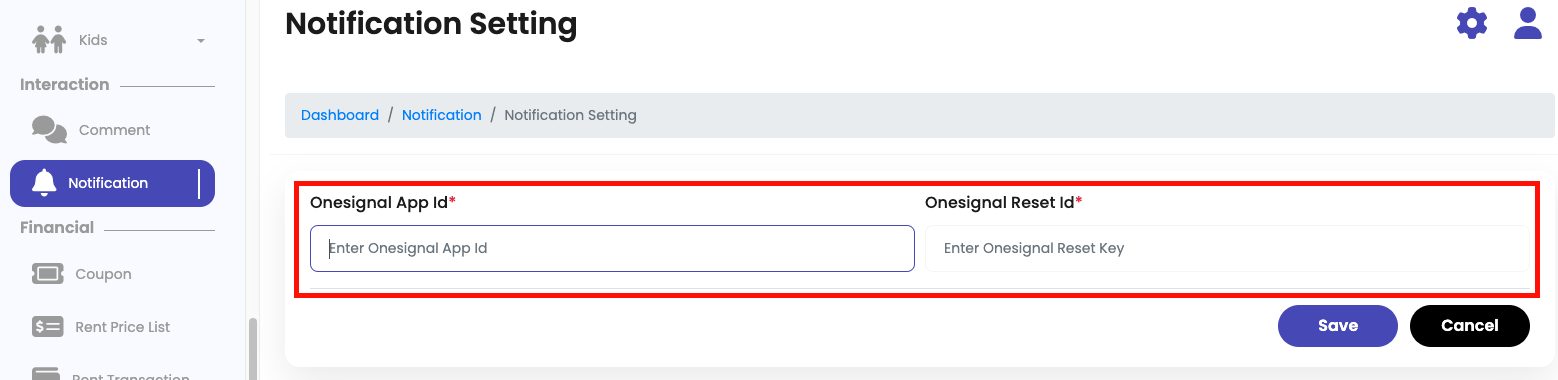Follow the Notification breadcrumb link
This screenshot has height=380, width=1558.
442,115
